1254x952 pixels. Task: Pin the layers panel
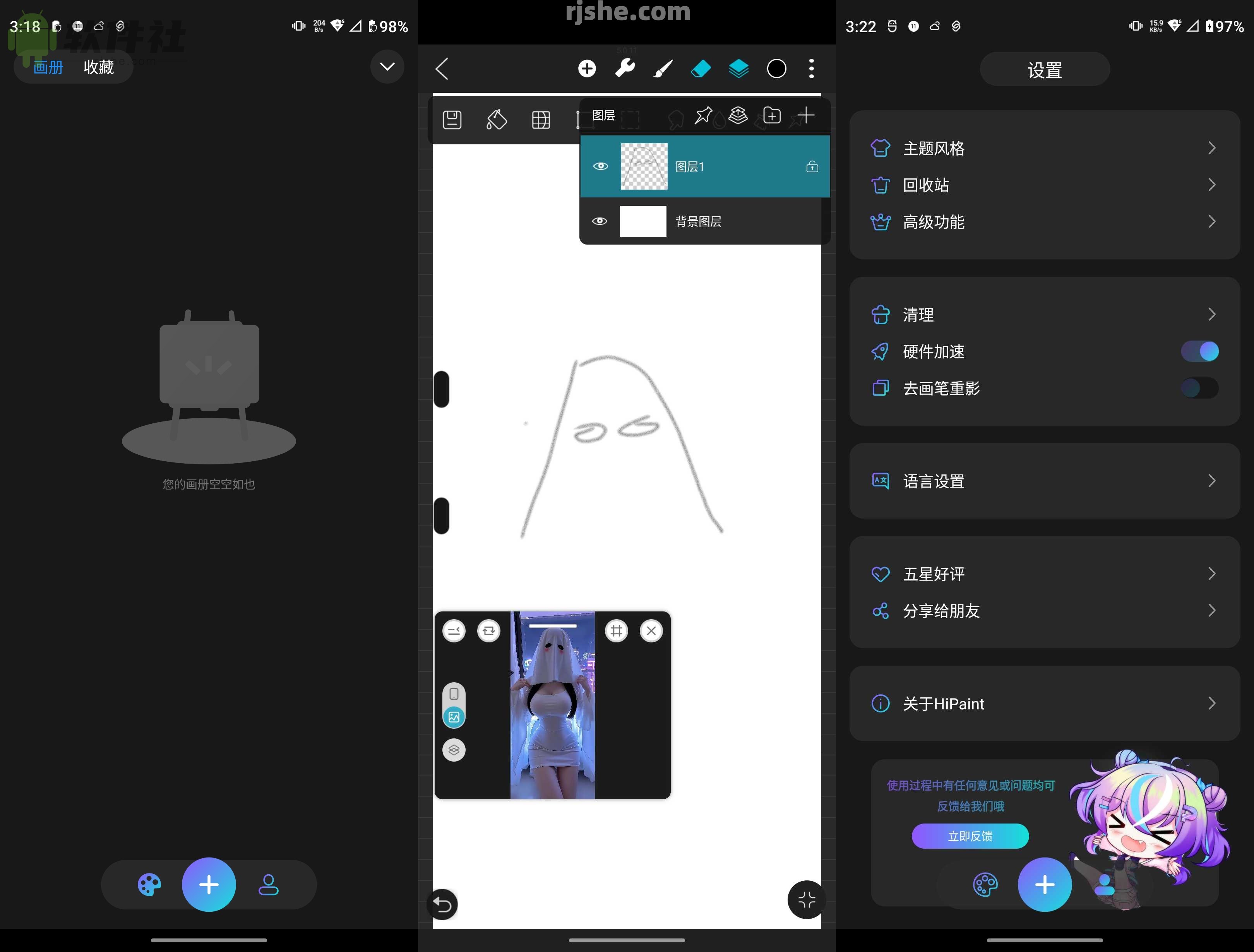(x=704, y=116)
